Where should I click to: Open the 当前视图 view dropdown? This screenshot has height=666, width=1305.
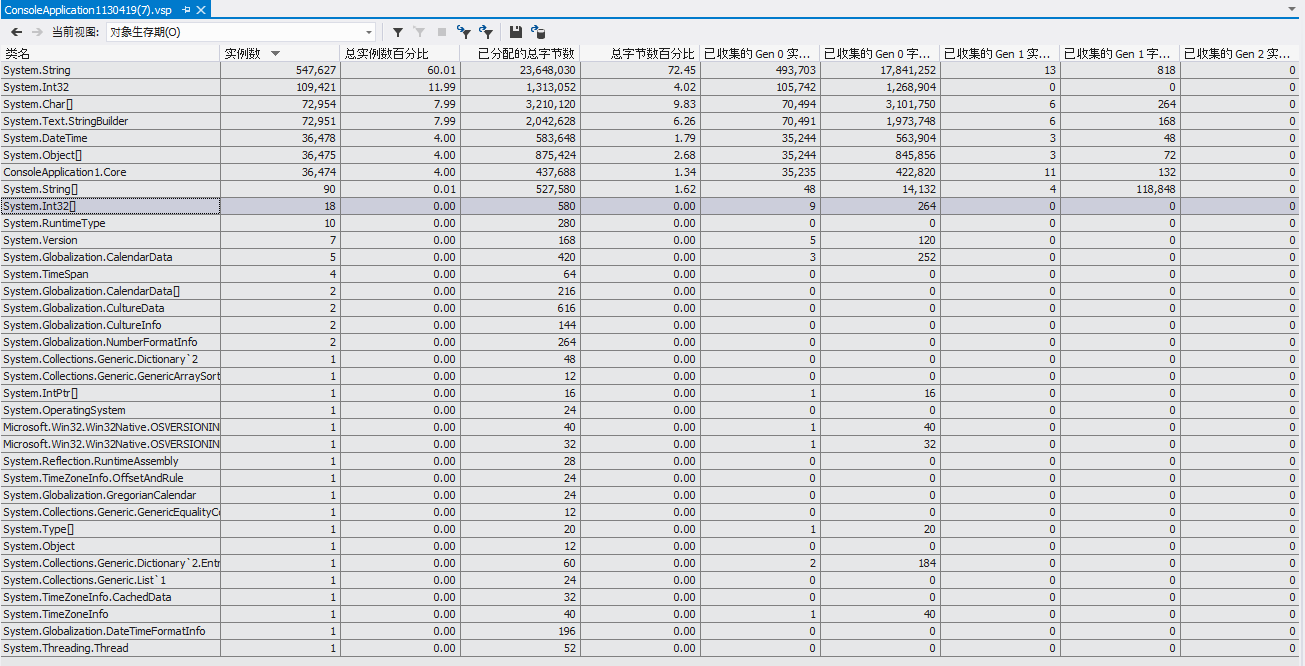[240, 32]
